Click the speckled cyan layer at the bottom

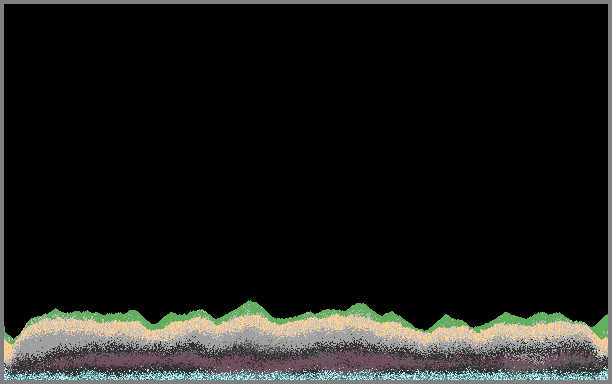[306, 376]
